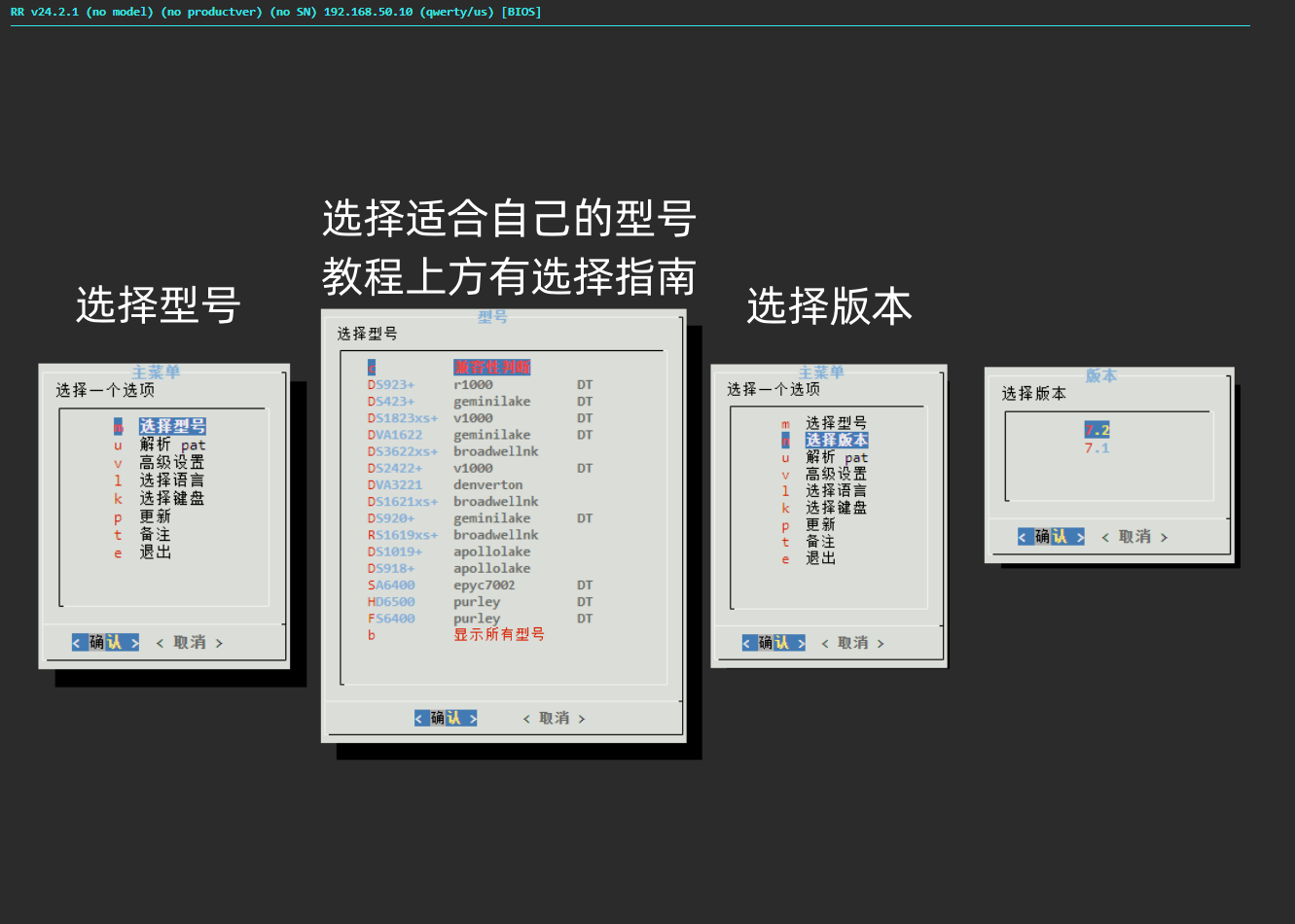Select version 7.1 in 选择版本 dialog
1295x924 pixels.
(1097, 448)
